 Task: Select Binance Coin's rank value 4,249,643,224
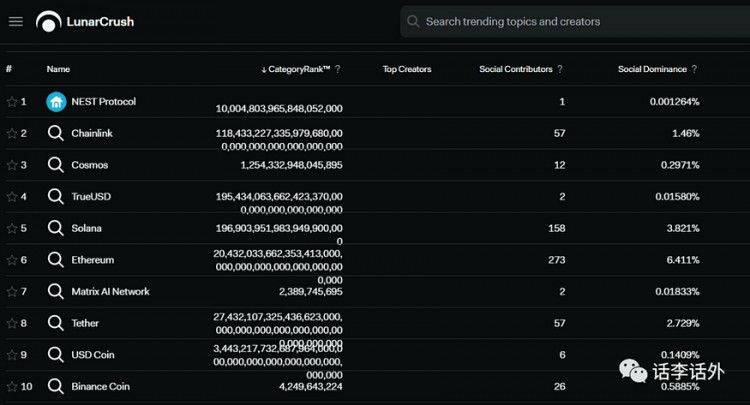[x=311, y=386]
